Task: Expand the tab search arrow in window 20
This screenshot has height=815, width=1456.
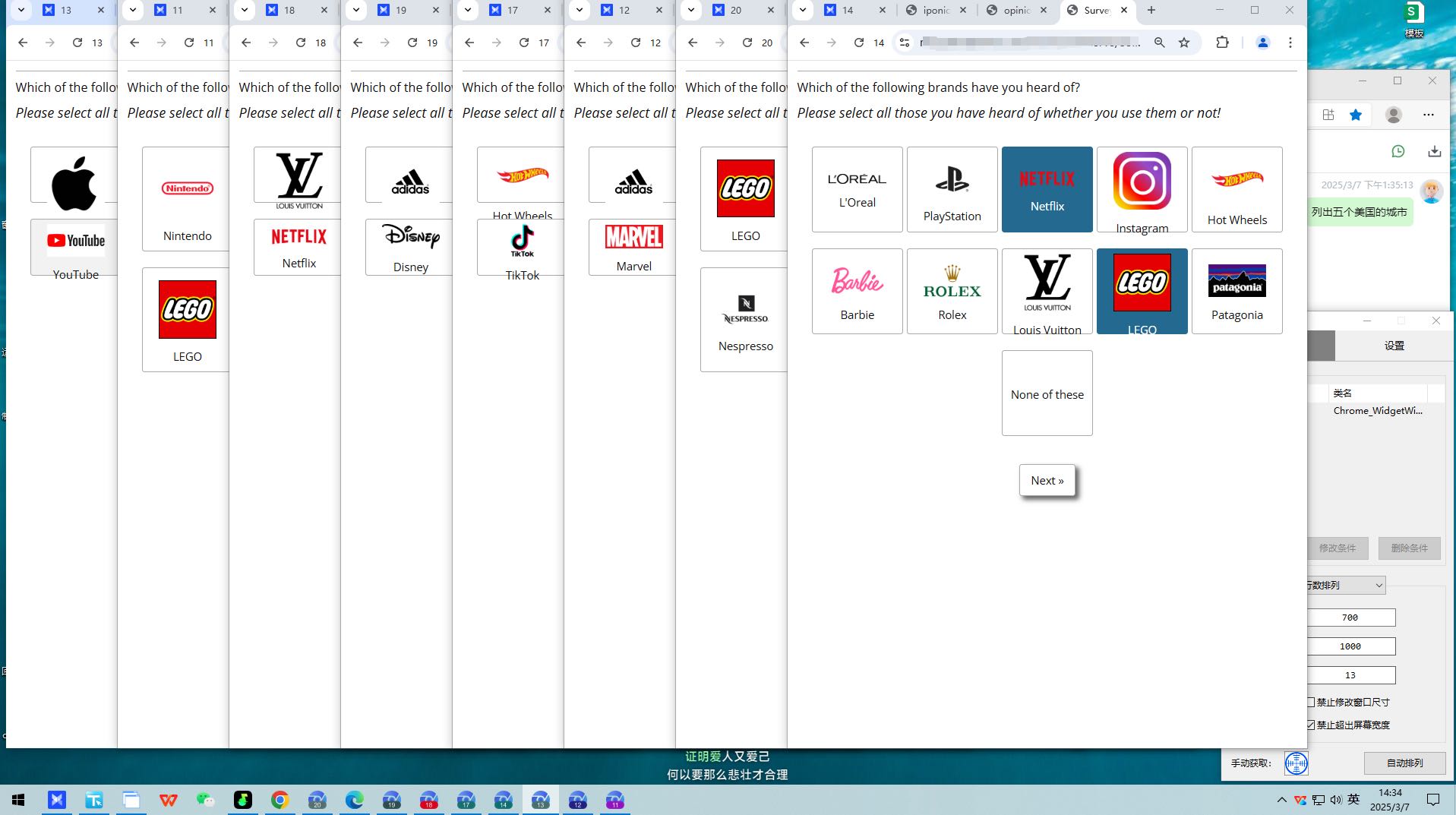Action: [691, 10]
